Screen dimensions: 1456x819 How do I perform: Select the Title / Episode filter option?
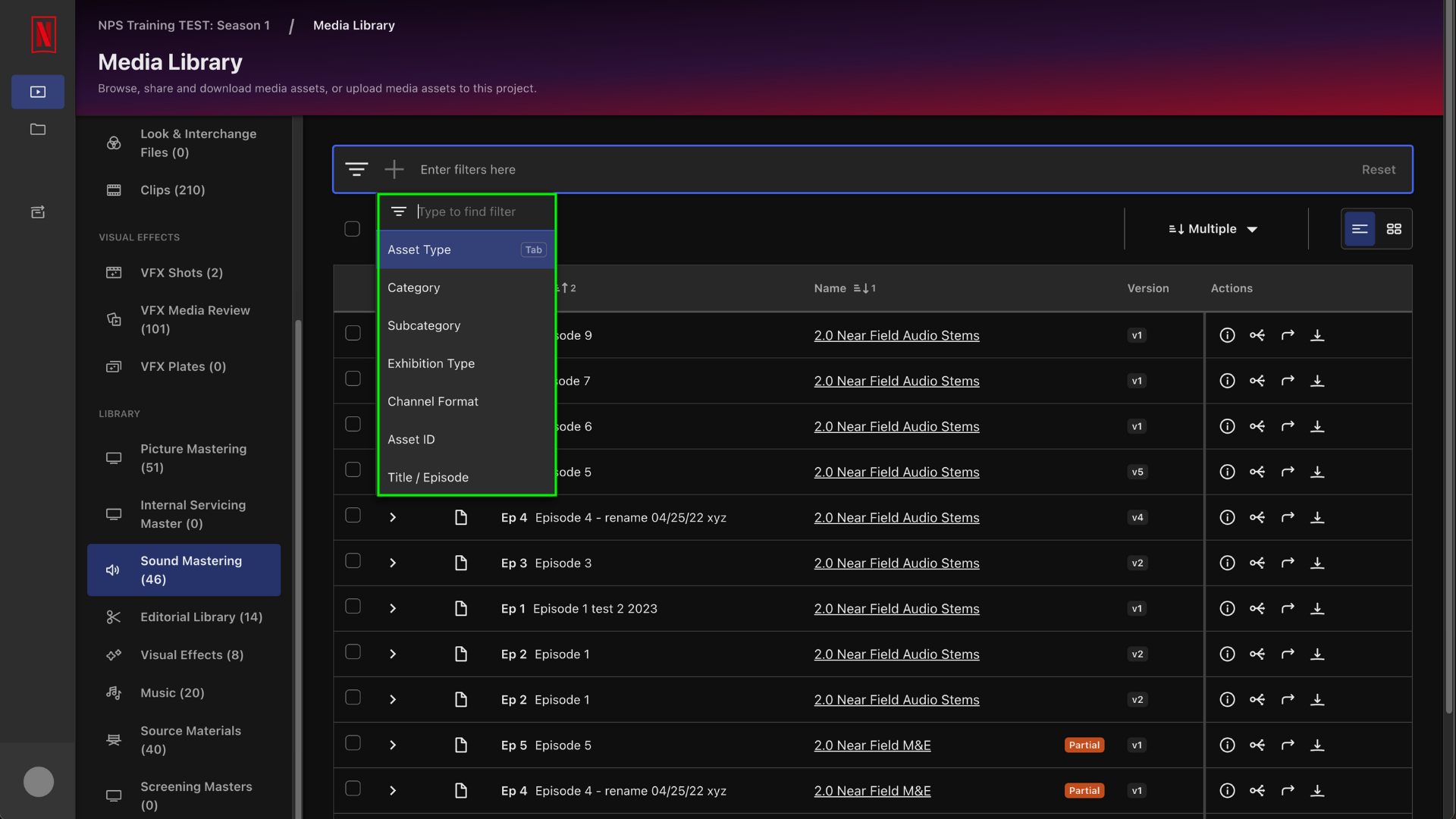[x=428, y=477]
